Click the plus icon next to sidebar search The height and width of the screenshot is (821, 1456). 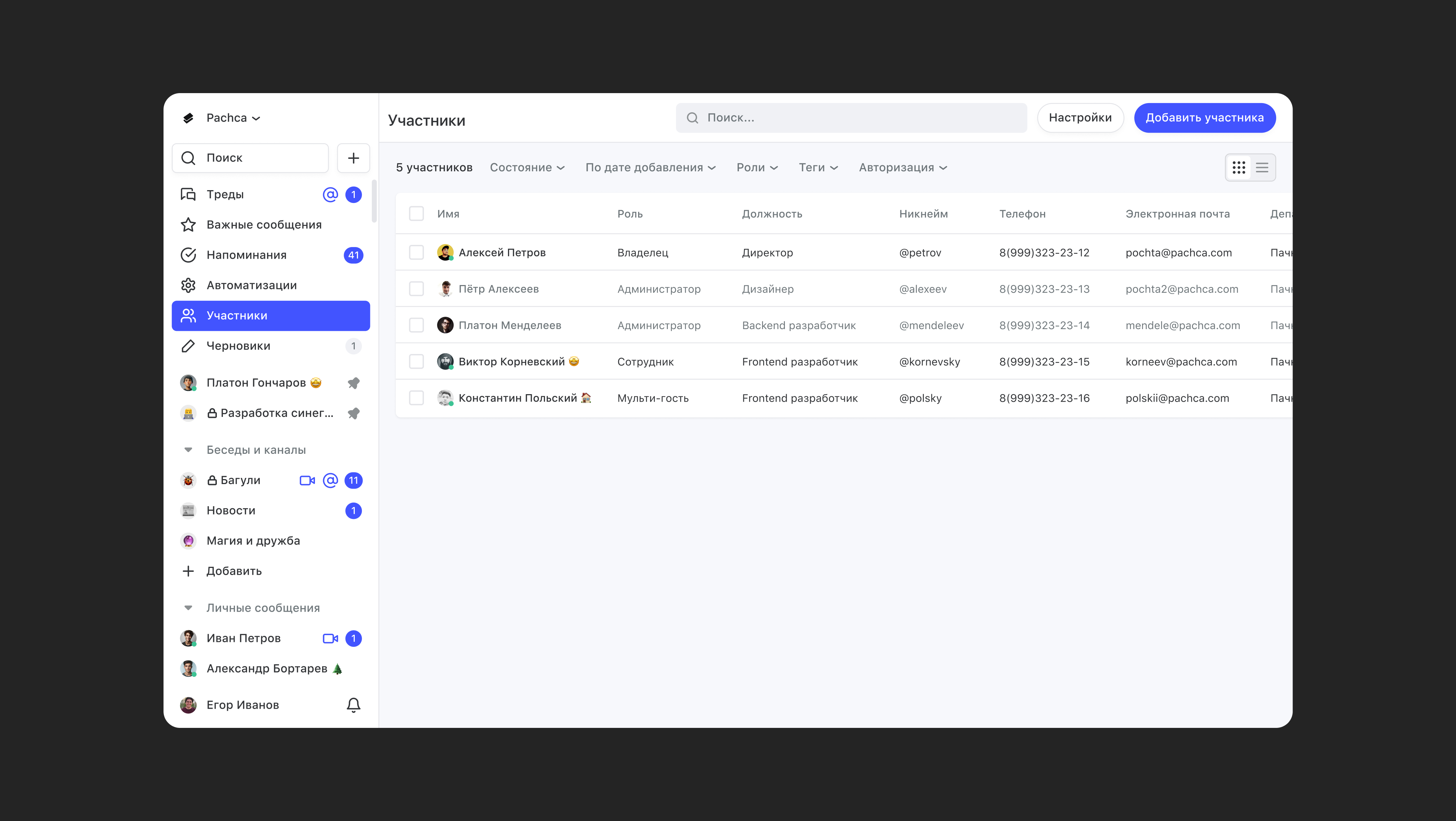[x=353, y=158]
